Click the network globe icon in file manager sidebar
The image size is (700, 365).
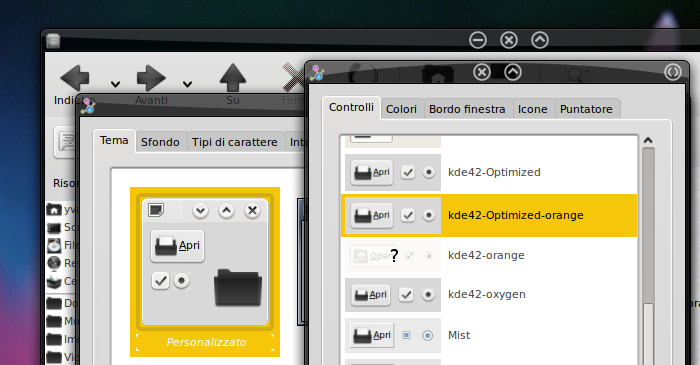coord(54,263)
